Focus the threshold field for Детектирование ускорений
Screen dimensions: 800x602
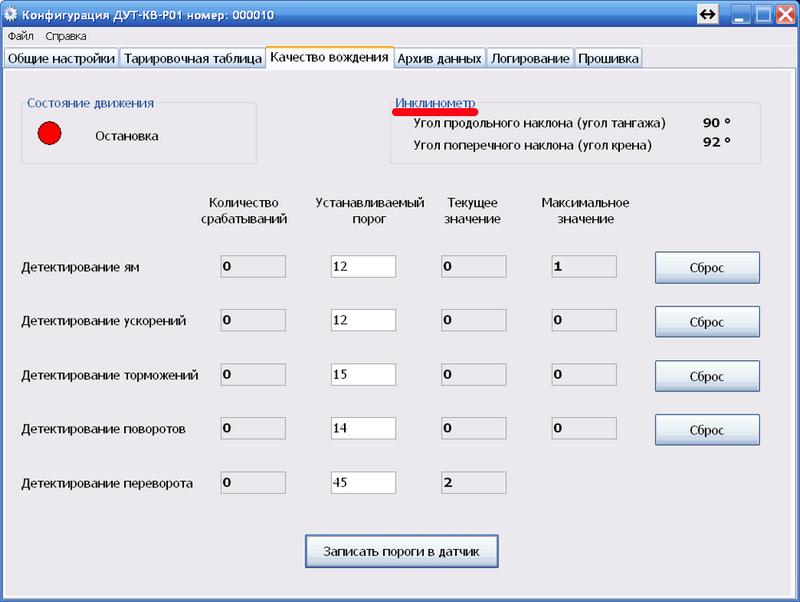363,320
